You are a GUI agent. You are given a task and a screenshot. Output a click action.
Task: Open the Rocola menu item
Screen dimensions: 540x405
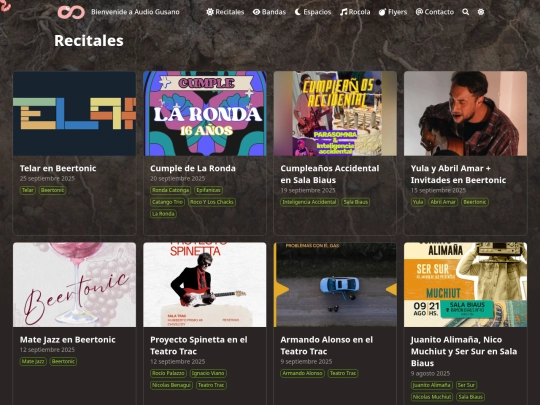(355, 12)
